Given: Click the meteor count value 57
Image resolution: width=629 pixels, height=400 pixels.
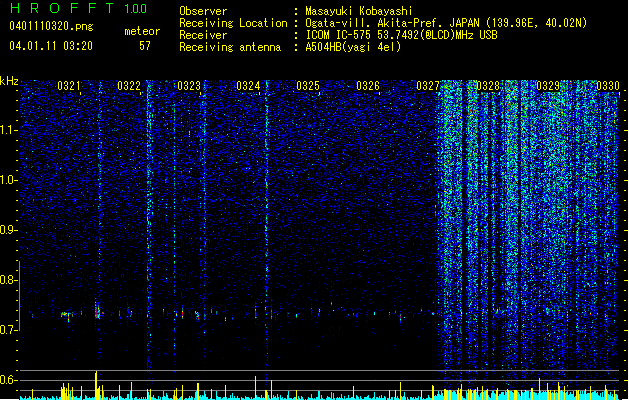Looking at the screenshot, I should pos(145,46).
